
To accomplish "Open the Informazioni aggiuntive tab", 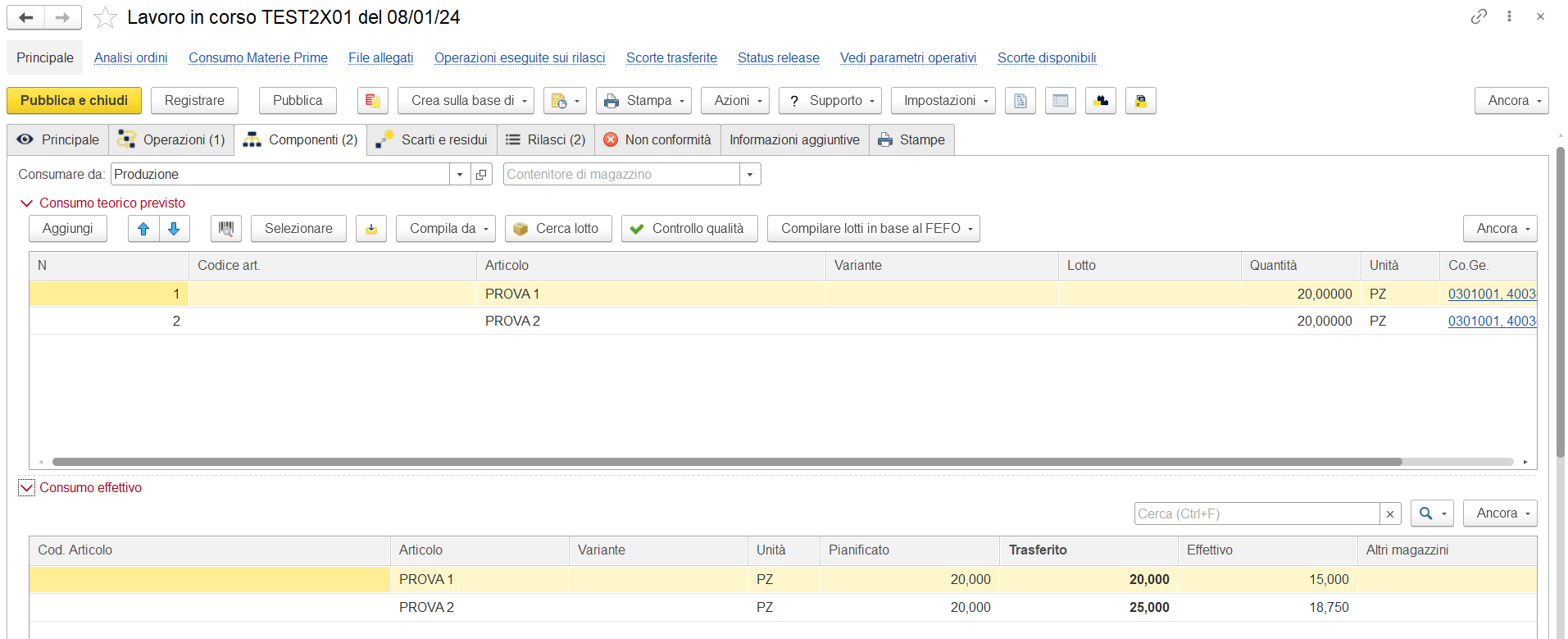I will pos(794,140).
